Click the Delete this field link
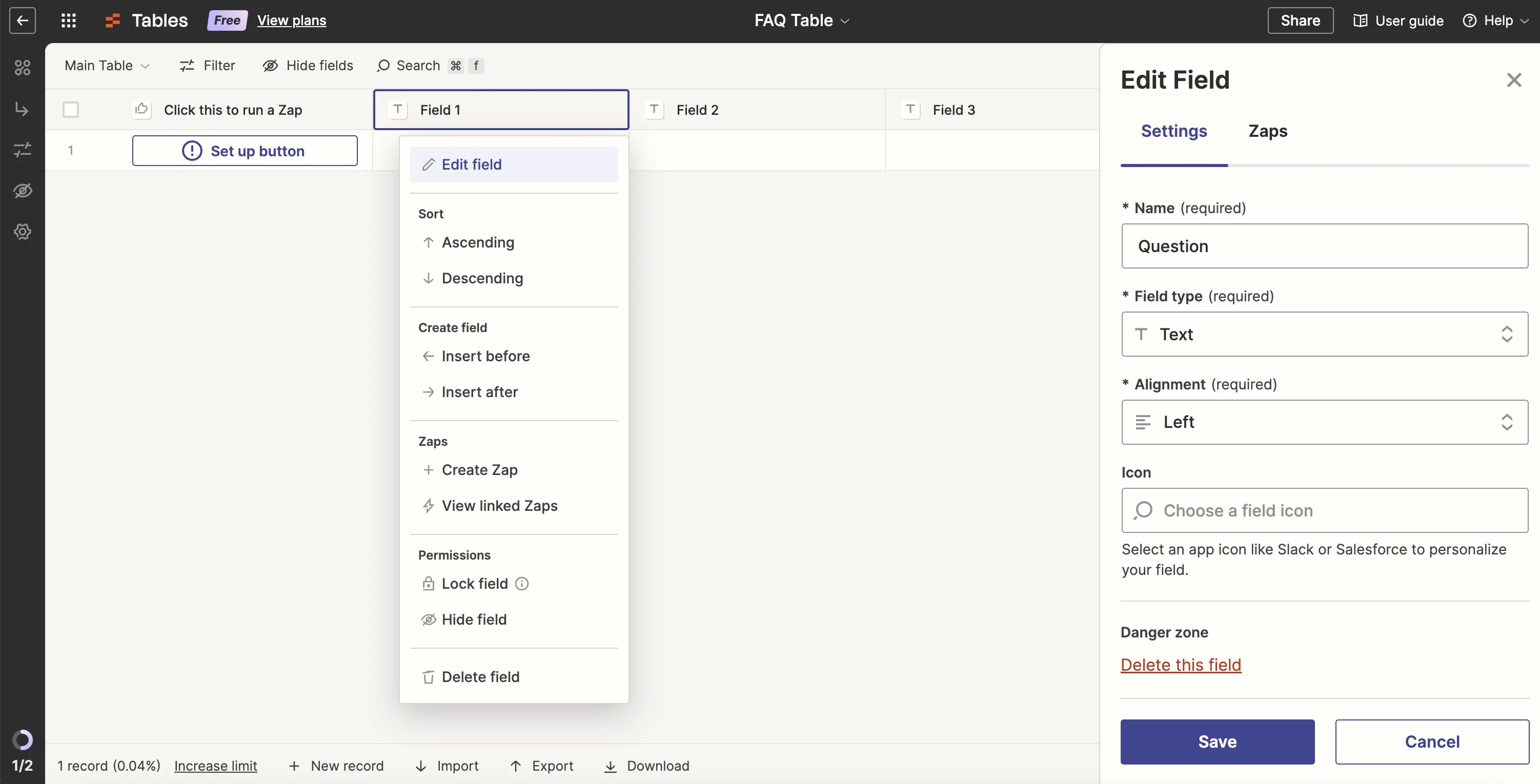The width and height of the screenshot is (1540, 784). point(1180,665)
